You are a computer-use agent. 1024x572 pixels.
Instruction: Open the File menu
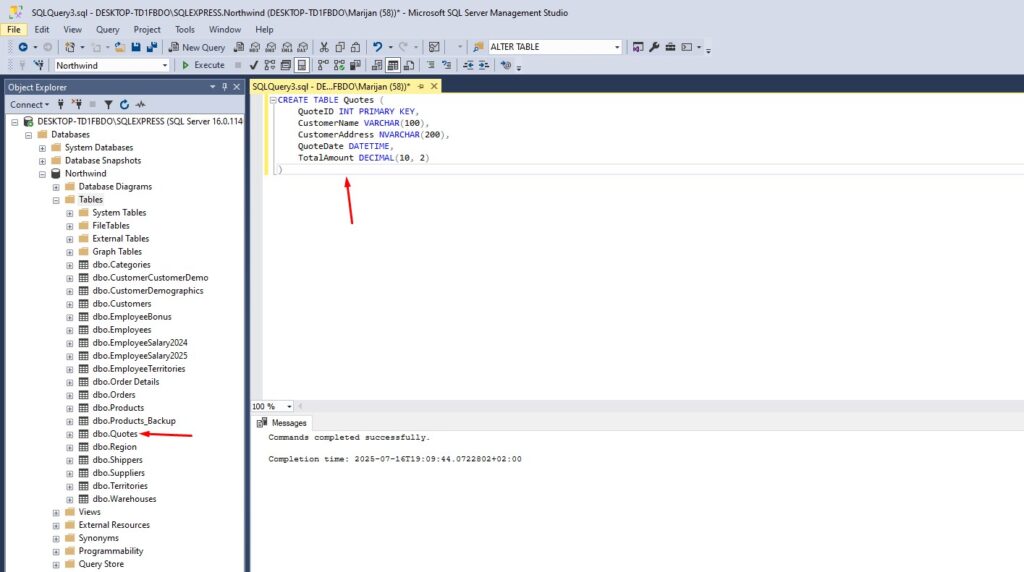coord(14,29)
